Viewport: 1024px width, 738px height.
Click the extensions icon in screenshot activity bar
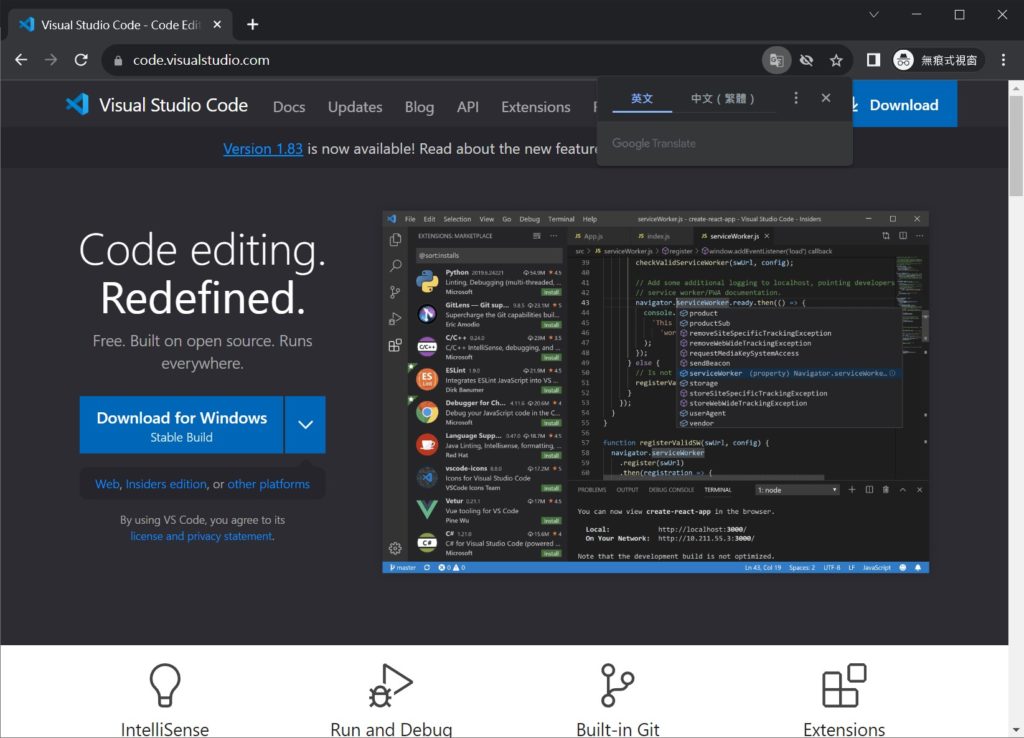pyautogui.click(x=395, y=345)
